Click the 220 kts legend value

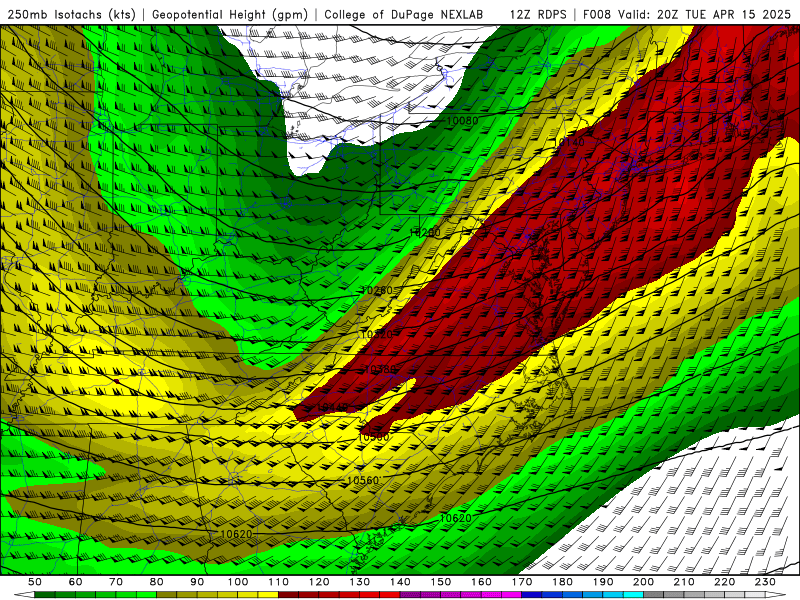click(724, 582)
